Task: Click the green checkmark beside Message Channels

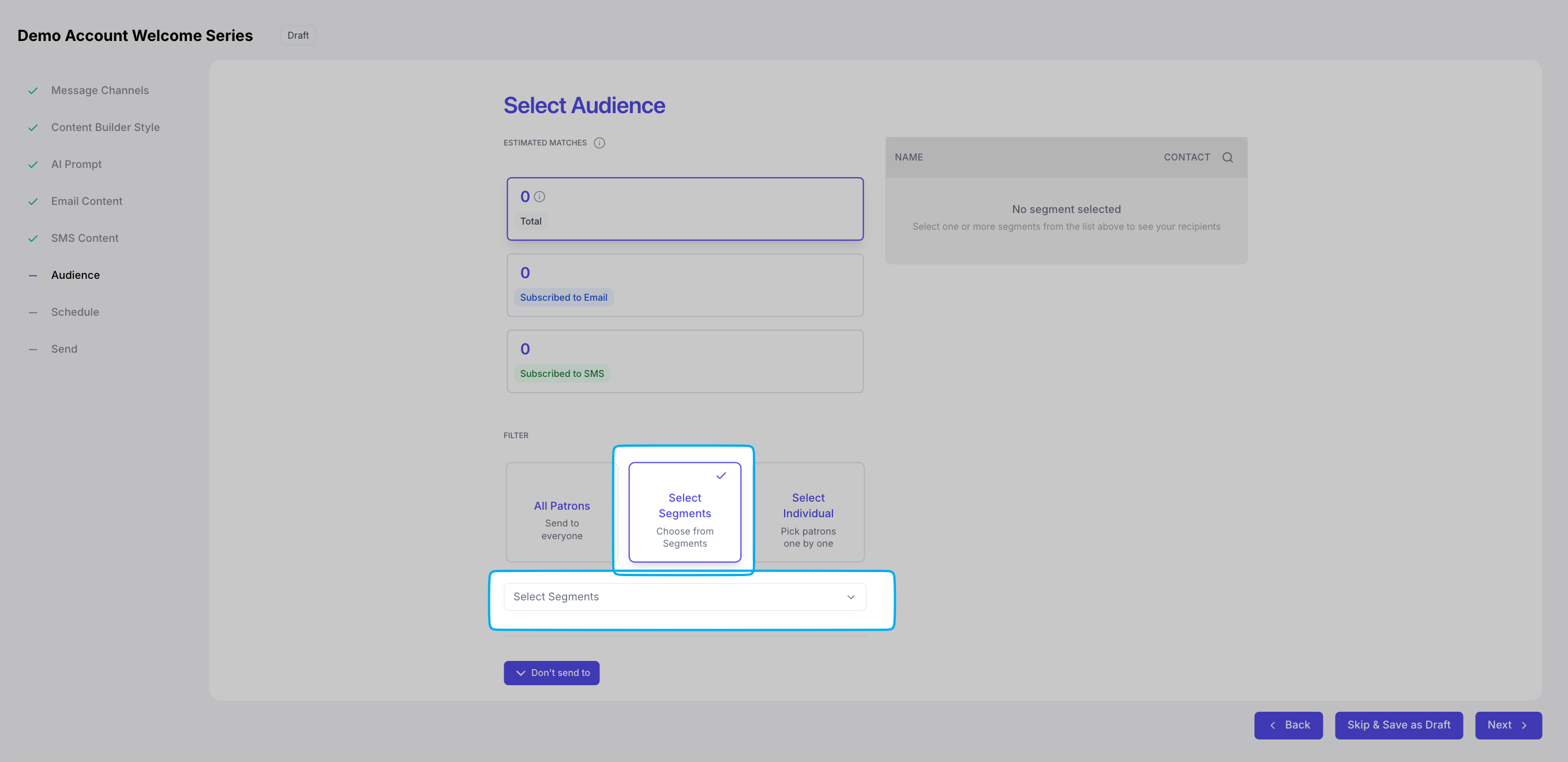Action: (33, 91)
